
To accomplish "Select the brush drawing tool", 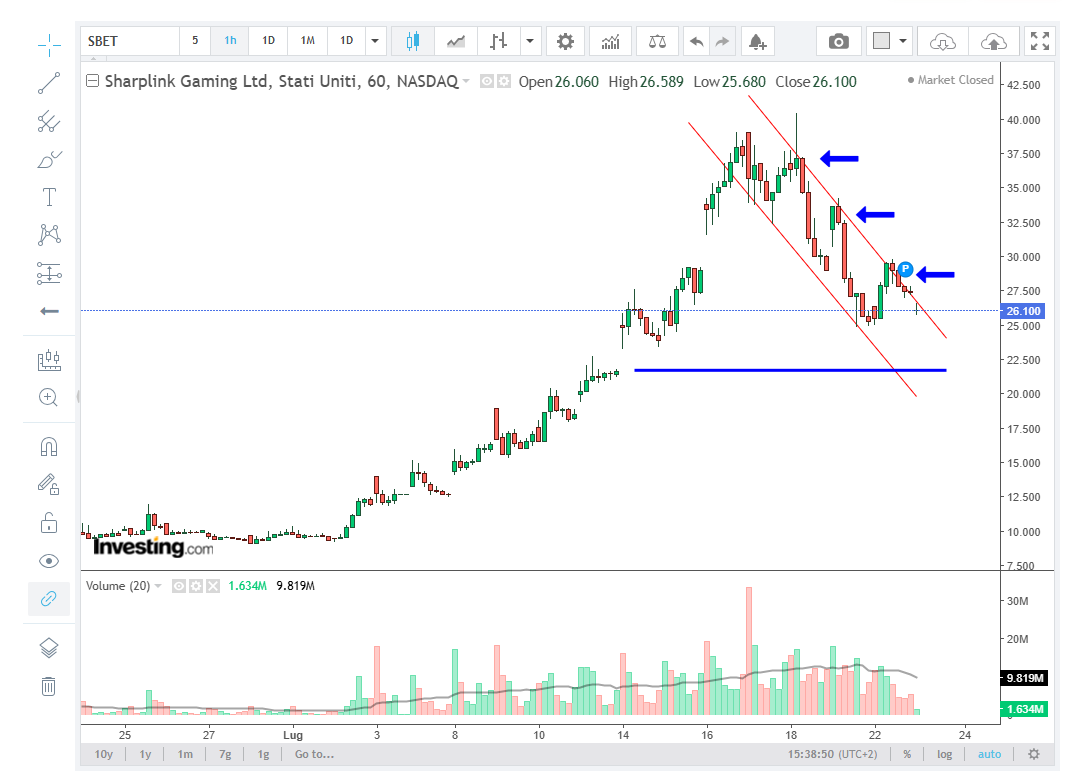I will [x=49, y=159].
